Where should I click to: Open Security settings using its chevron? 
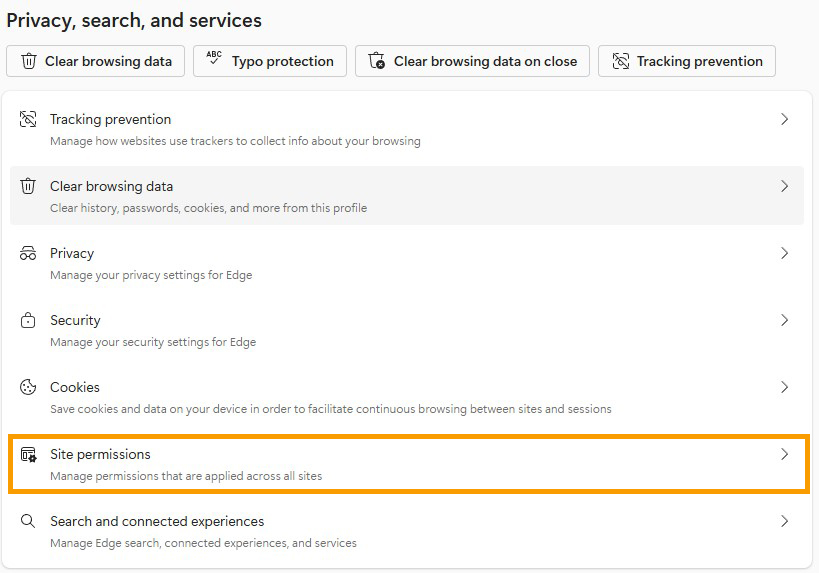pyautogui.click(x=785, y=321)
